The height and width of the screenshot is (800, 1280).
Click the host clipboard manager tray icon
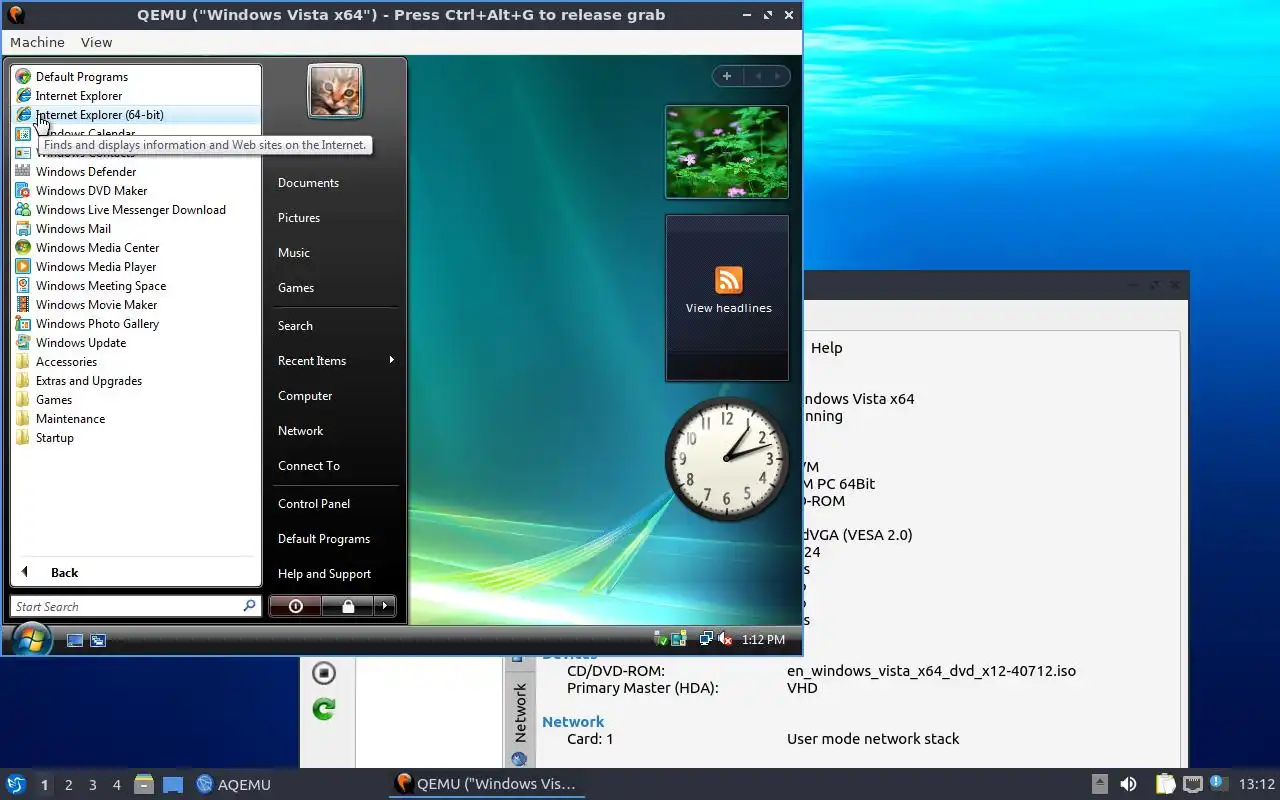1165,784
